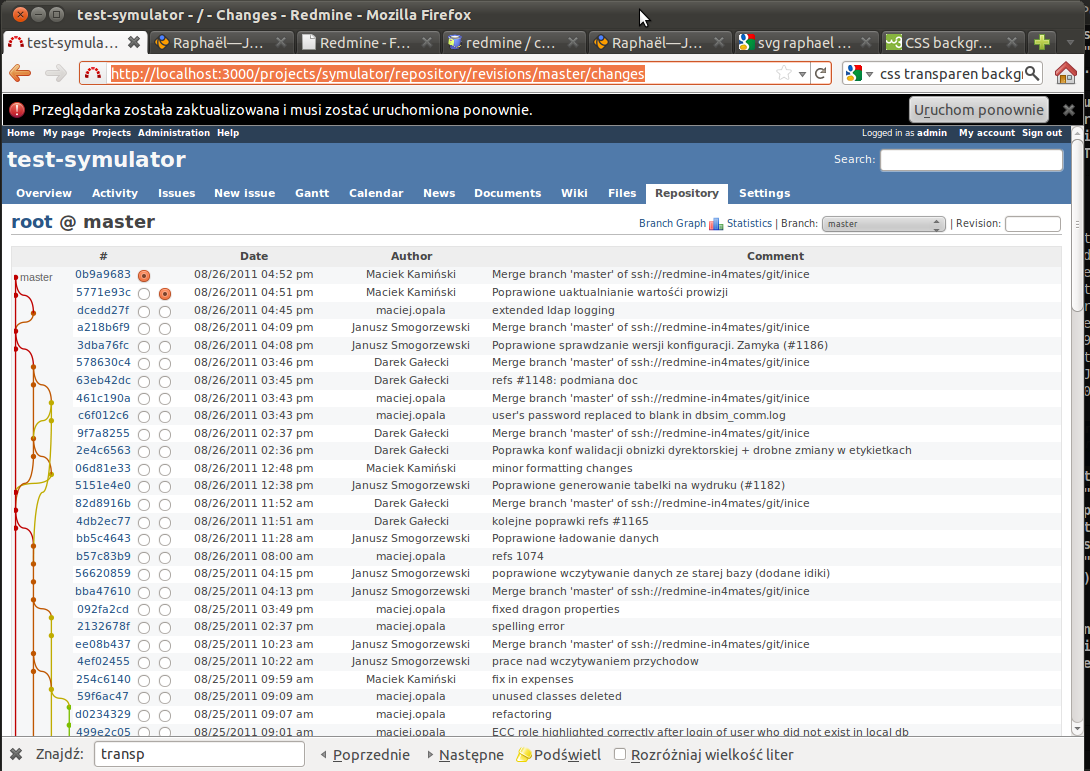The height and width of the screenshot is (771, 1090).
Task: Select second radio button for revision a218b6f9
Action: tap(165, 328)
